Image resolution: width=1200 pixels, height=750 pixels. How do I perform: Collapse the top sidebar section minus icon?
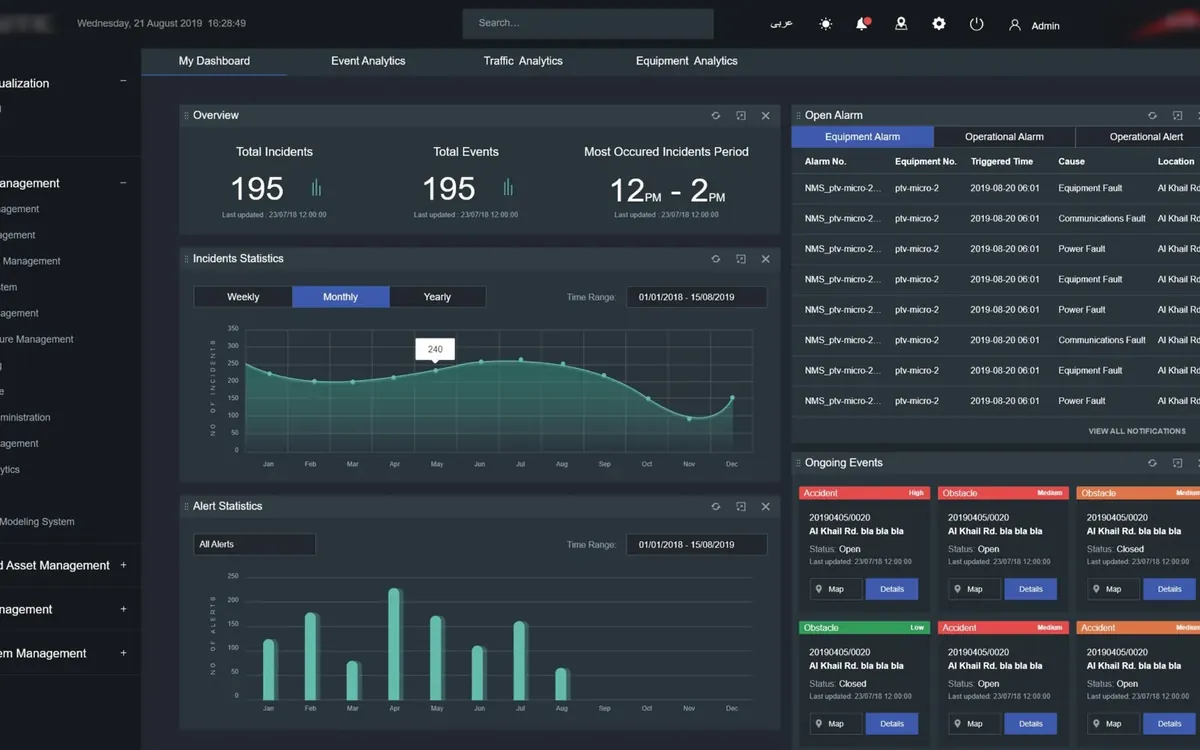[124, 81]
